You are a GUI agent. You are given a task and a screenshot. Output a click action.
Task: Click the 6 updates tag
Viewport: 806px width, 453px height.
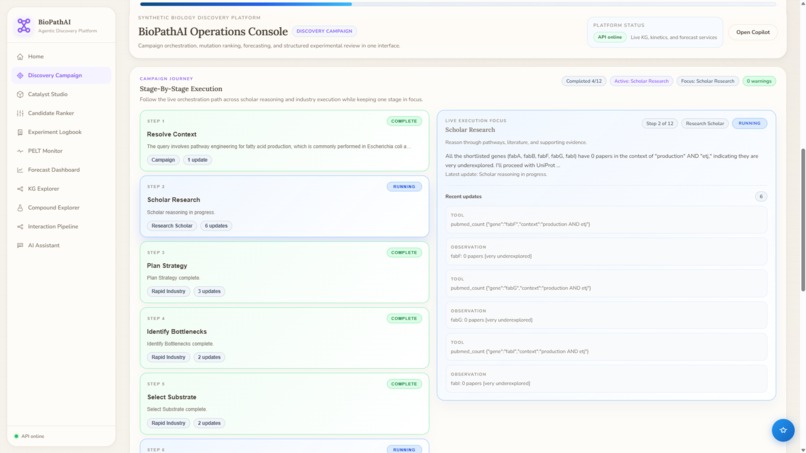216,226
